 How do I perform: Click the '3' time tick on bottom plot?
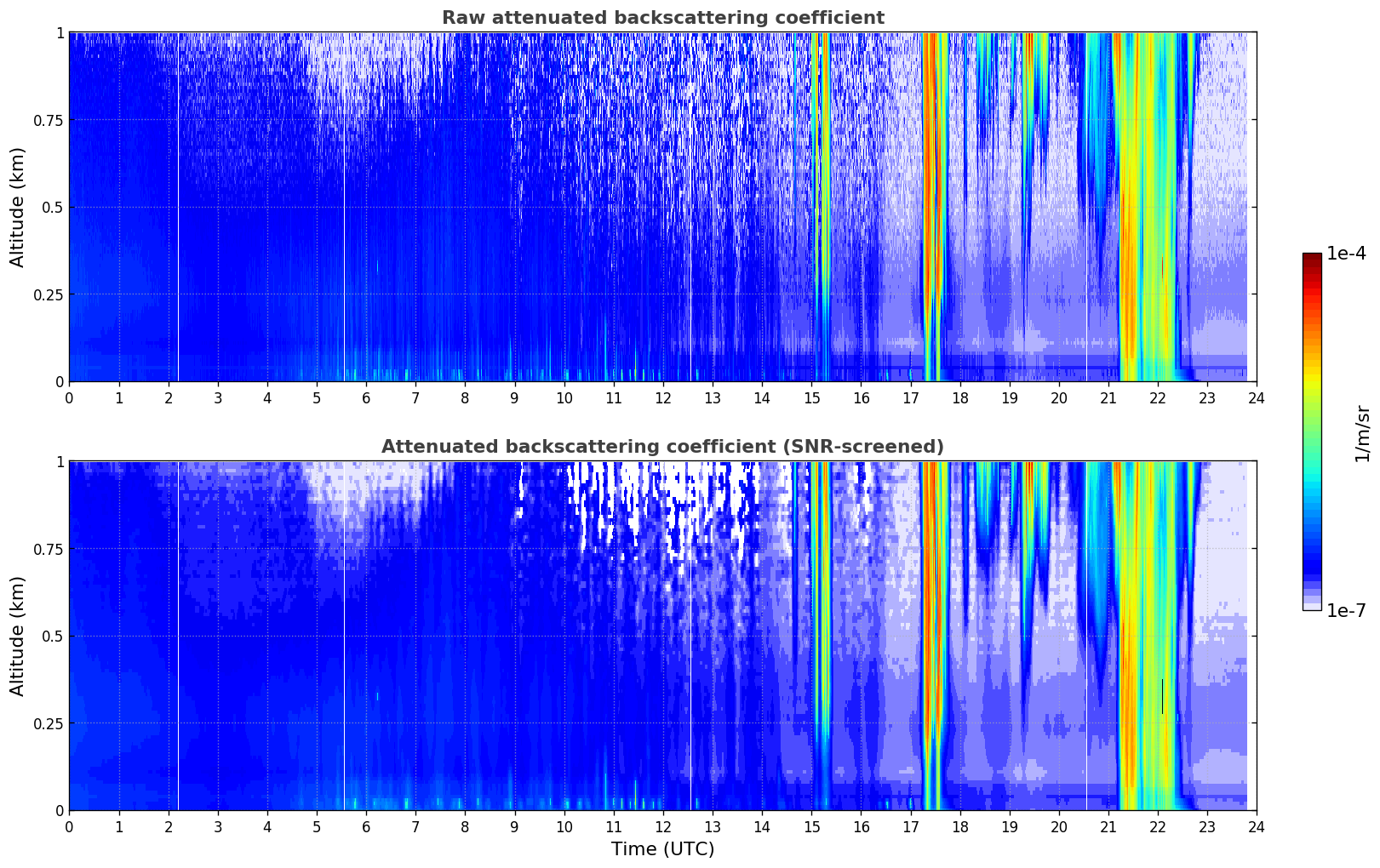tap(217, 826)
